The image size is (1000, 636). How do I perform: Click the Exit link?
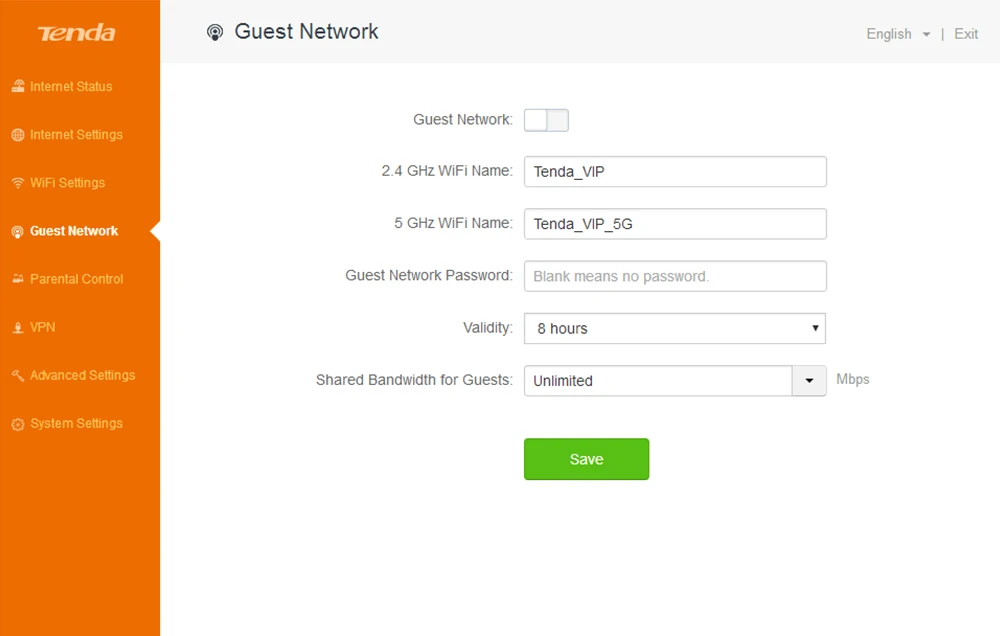(966, 34)
